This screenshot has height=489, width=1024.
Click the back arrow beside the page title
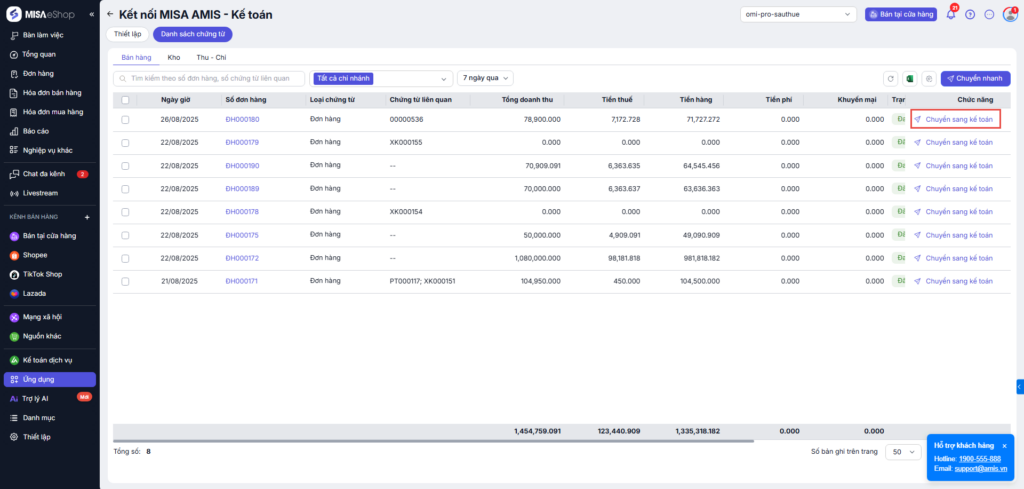(x=110, y=15)
